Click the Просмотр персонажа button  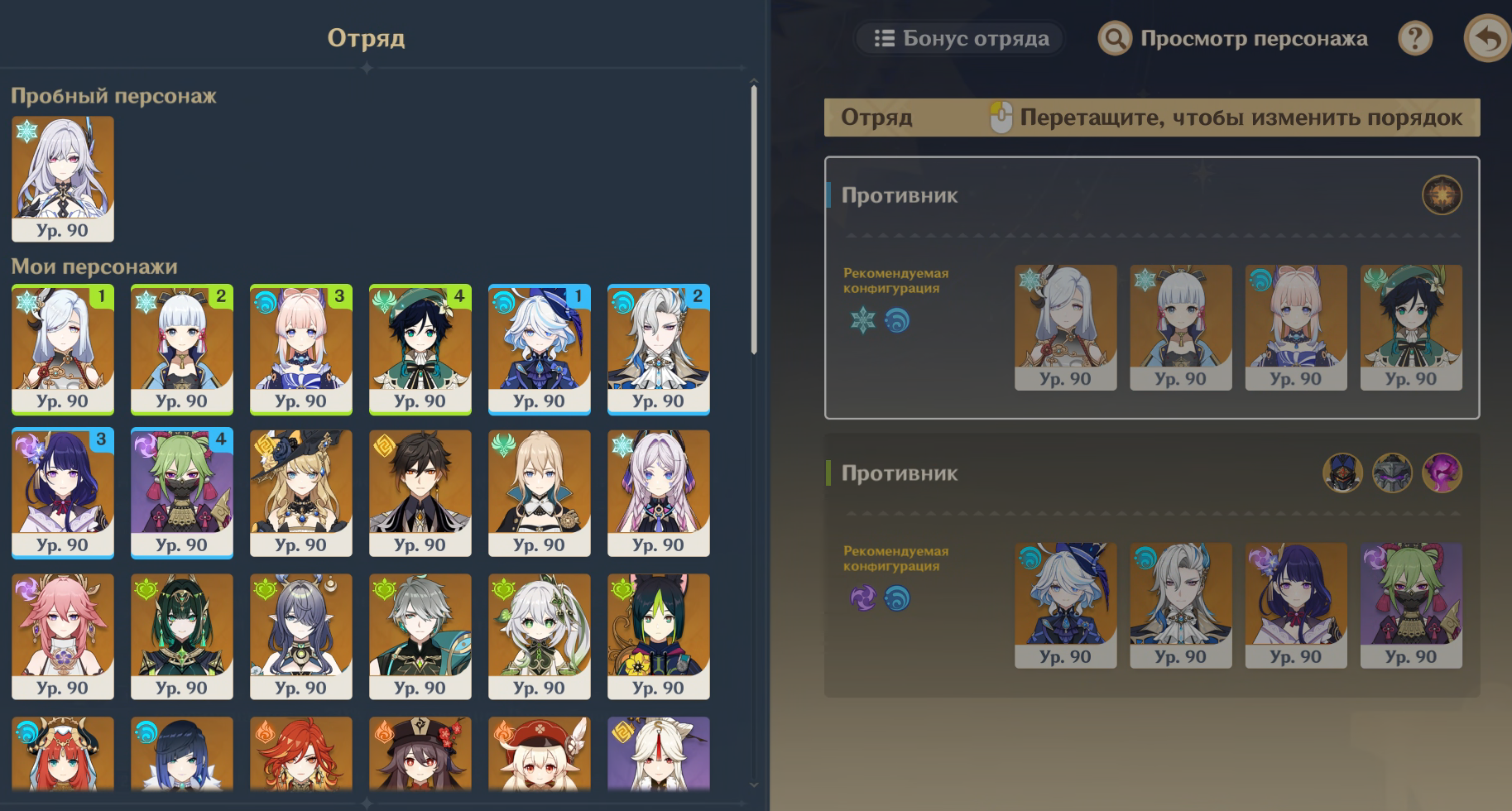tap(1233, 38)
